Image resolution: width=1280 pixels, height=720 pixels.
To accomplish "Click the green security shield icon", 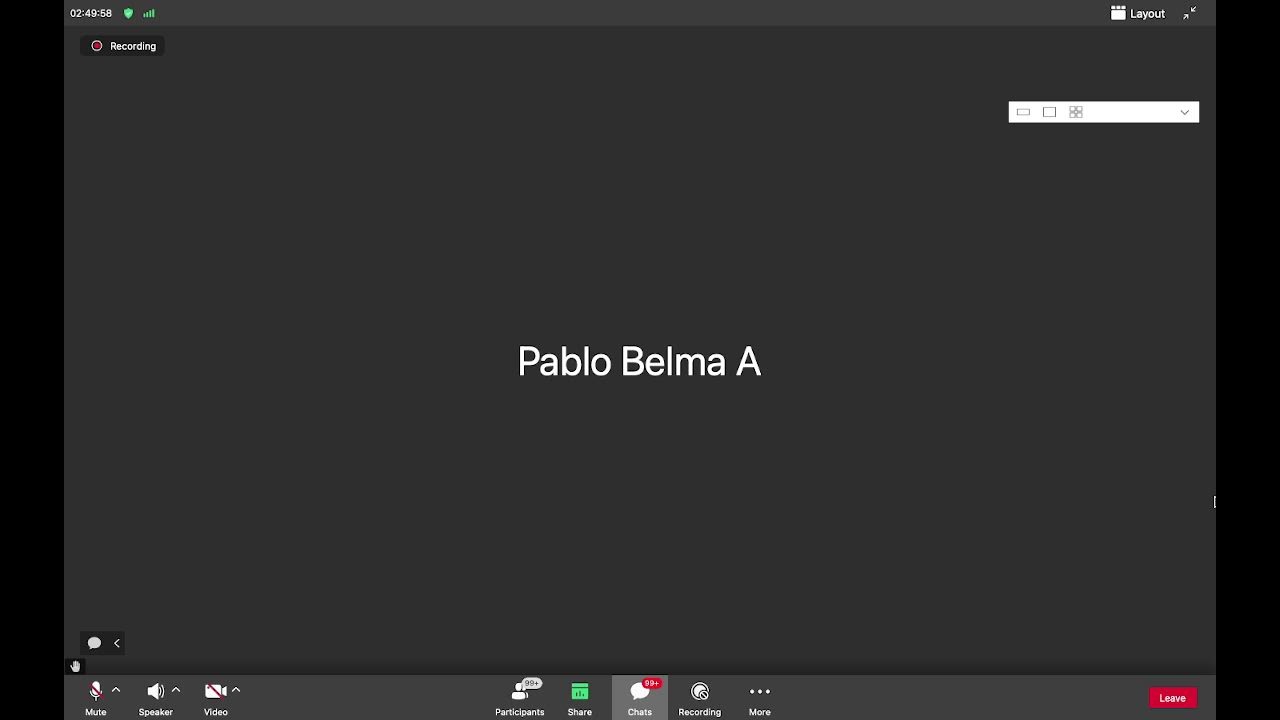I will coord(128,13).
